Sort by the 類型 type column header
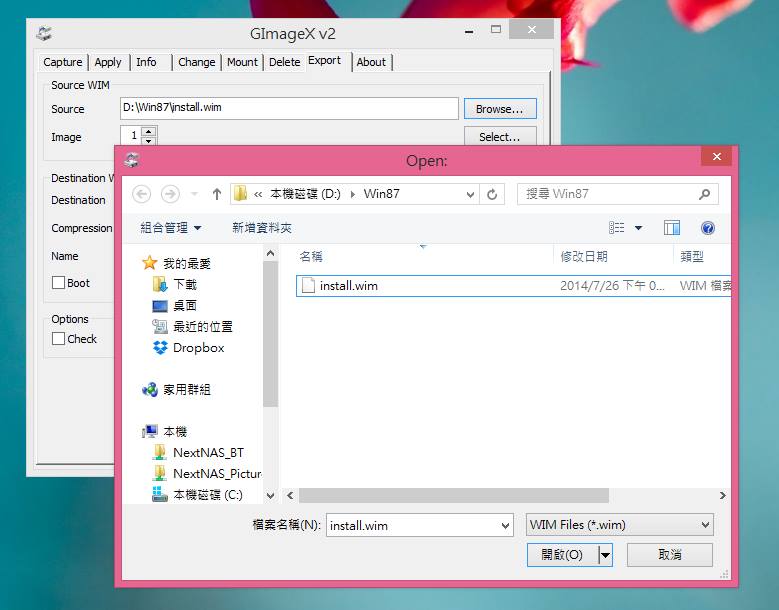This screenshot has height=610, width=779. point(692,257)
